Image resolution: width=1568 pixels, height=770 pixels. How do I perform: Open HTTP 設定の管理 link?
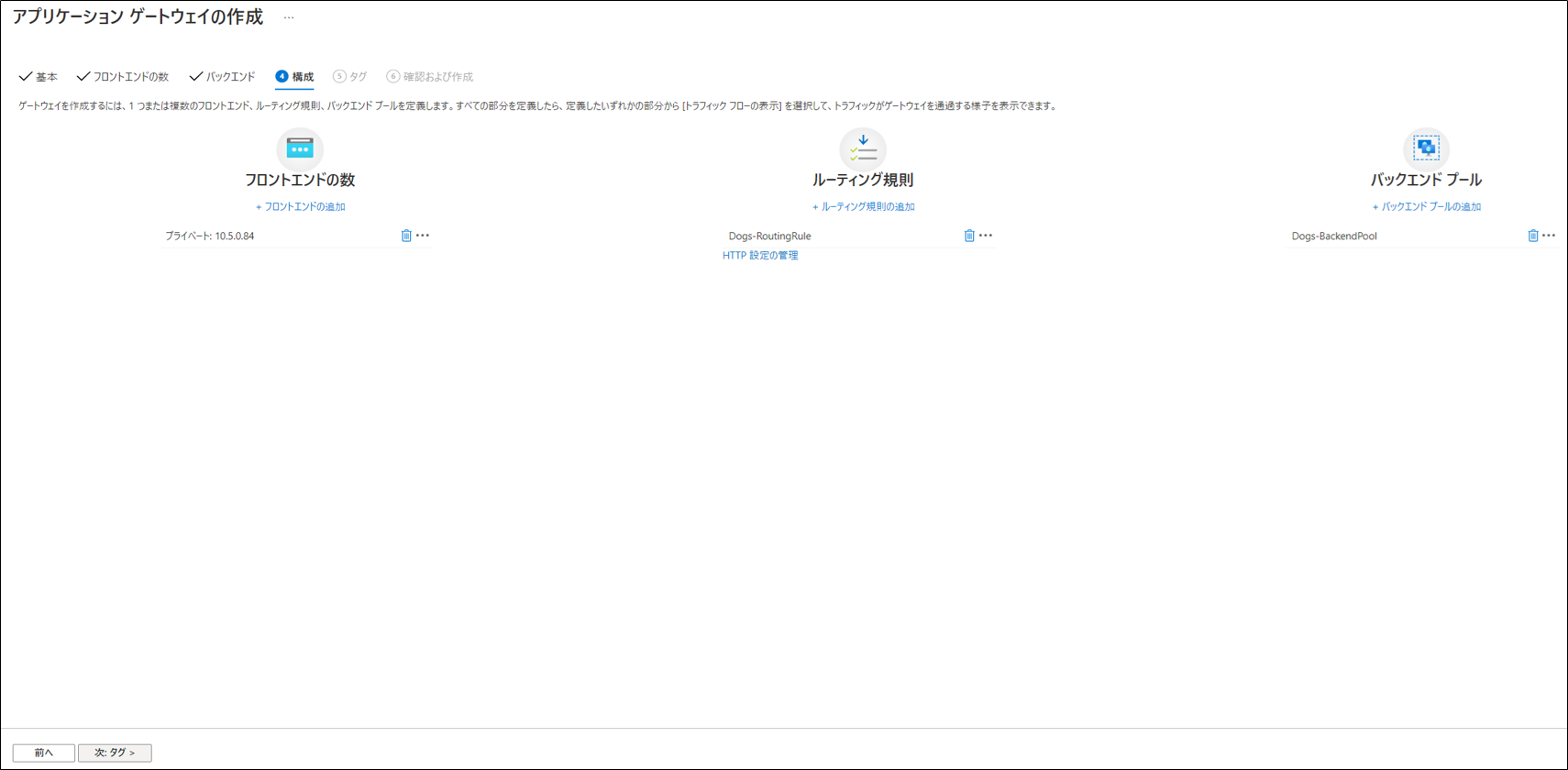point(760,256)
